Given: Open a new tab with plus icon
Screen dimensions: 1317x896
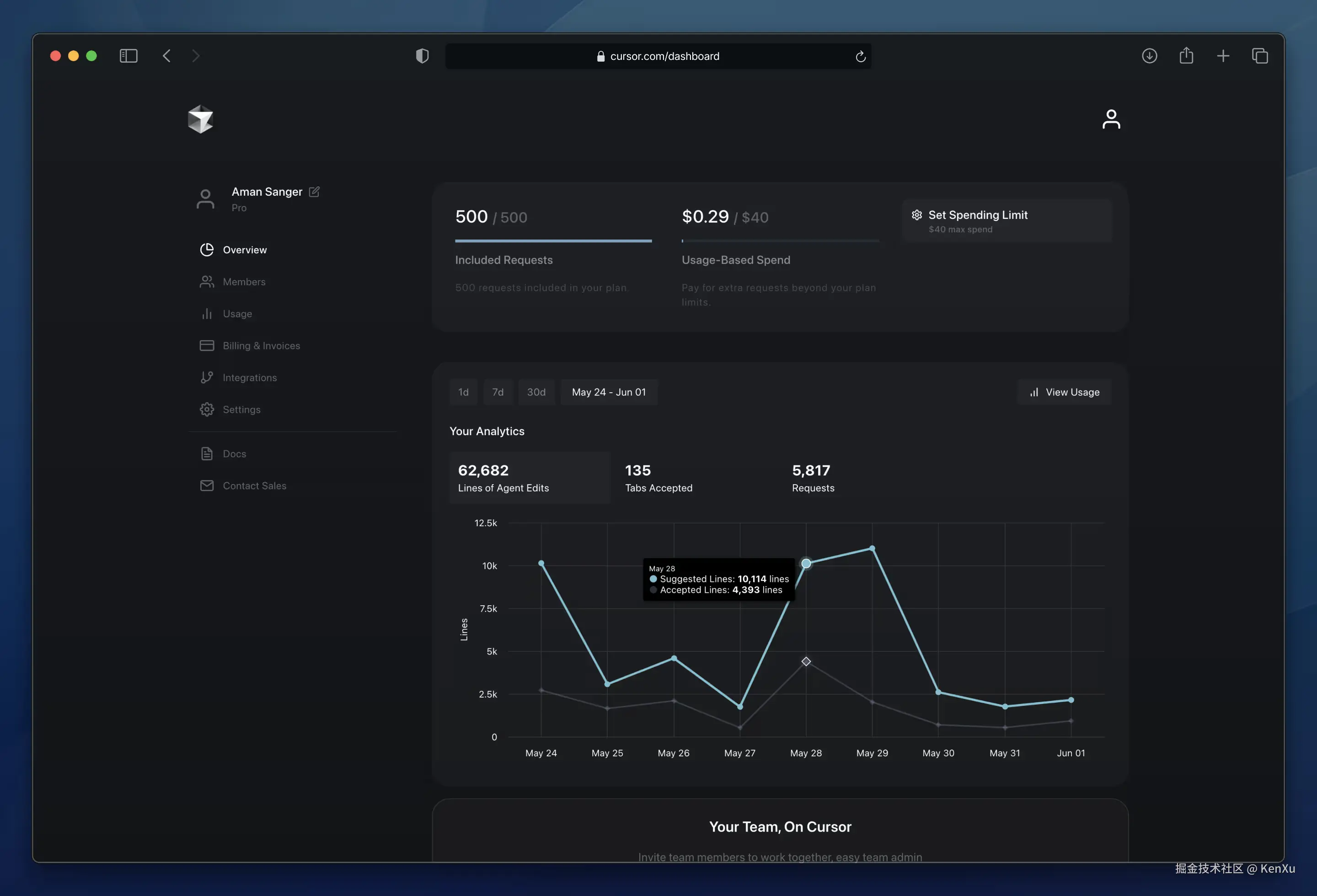Looking at the screenshot, I should point(1223,56).
